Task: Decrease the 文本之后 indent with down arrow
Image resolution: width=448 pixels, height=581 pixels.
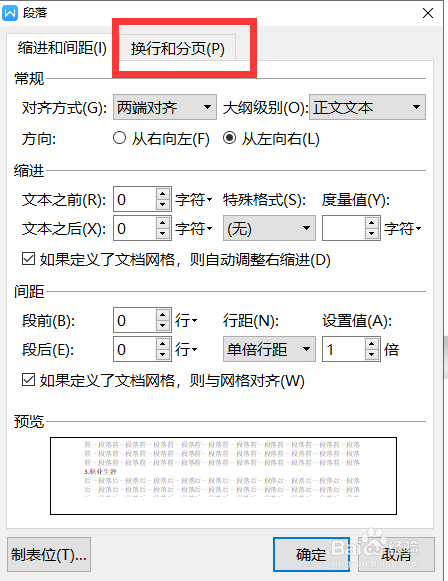Action: click(163, 234)
